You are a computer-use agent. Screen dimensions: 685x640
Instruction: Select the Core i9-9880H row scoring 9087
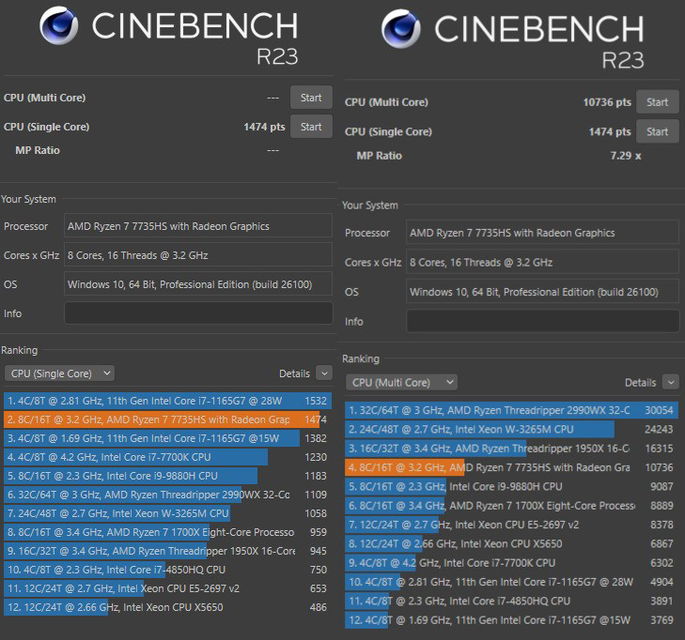click(512, 487)
